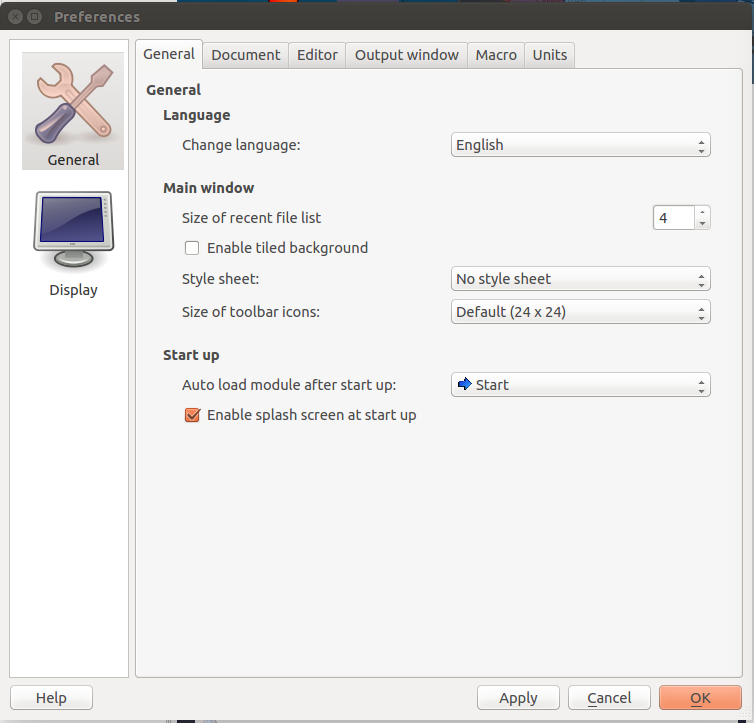The image size is (754, 723).
Task: Expand the Style sheet combo box
Action: pyautogui.click(x=580, y=279)
